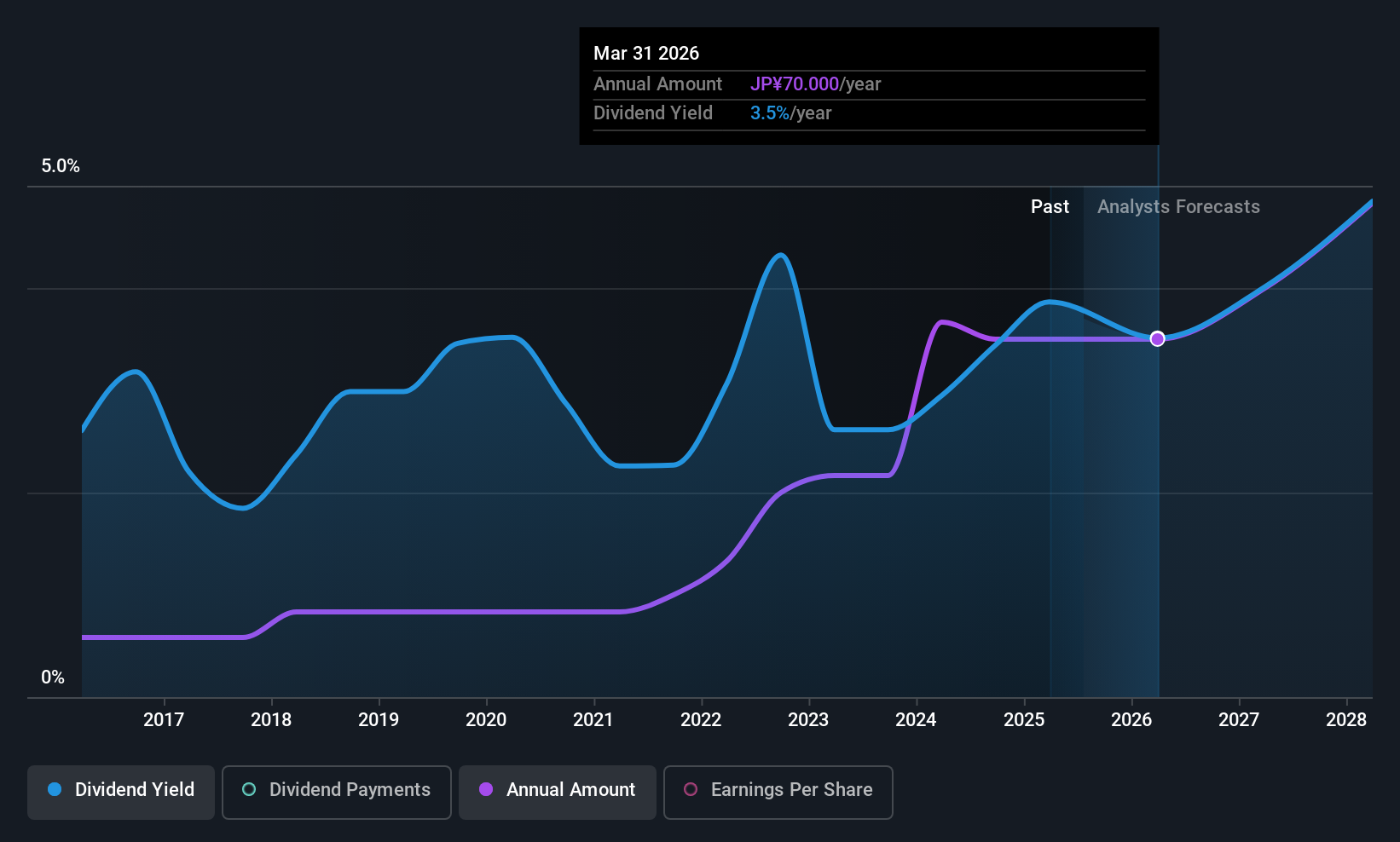
Task: Click the 2028 x-axis year label
Action: pos(1345,720)
